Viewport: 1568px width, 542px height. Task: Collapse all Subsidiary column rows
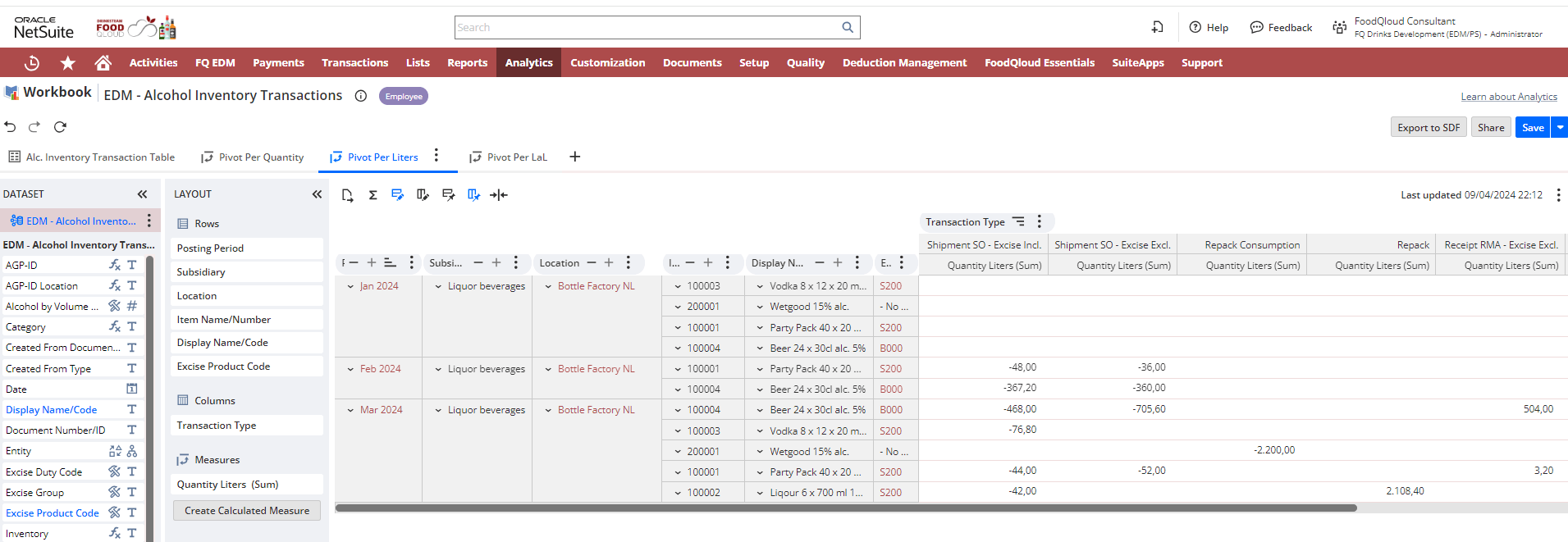coord(478,263)
